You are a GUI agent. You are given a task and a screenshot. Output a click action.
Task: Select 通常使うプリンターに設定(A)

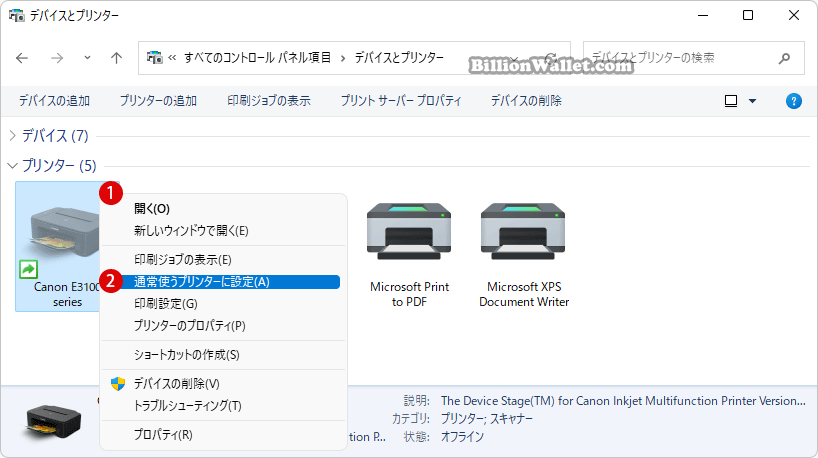(223, 282)
